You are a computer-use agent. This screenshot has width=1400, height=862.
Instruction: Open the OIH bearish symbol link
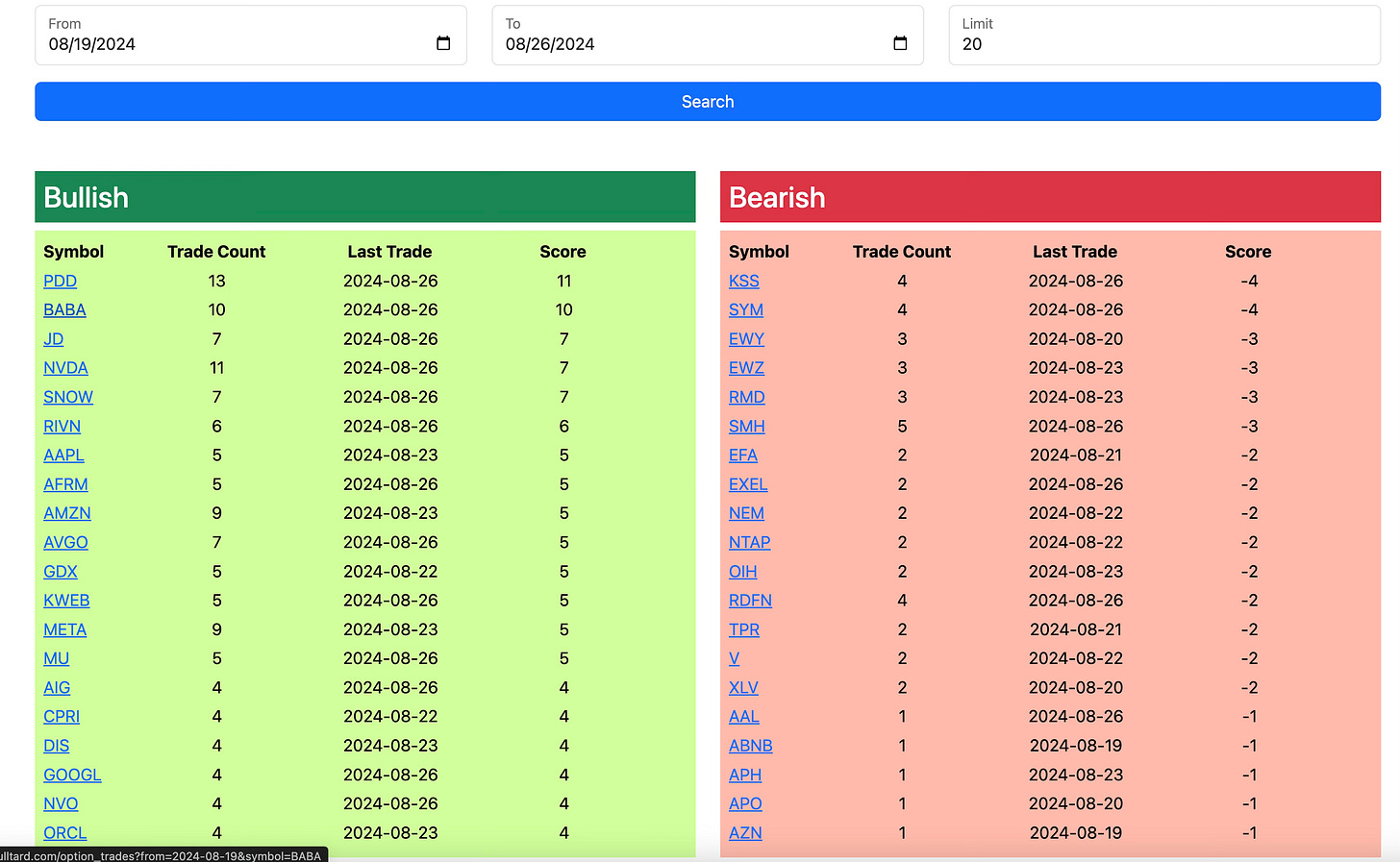pos(742,571)
